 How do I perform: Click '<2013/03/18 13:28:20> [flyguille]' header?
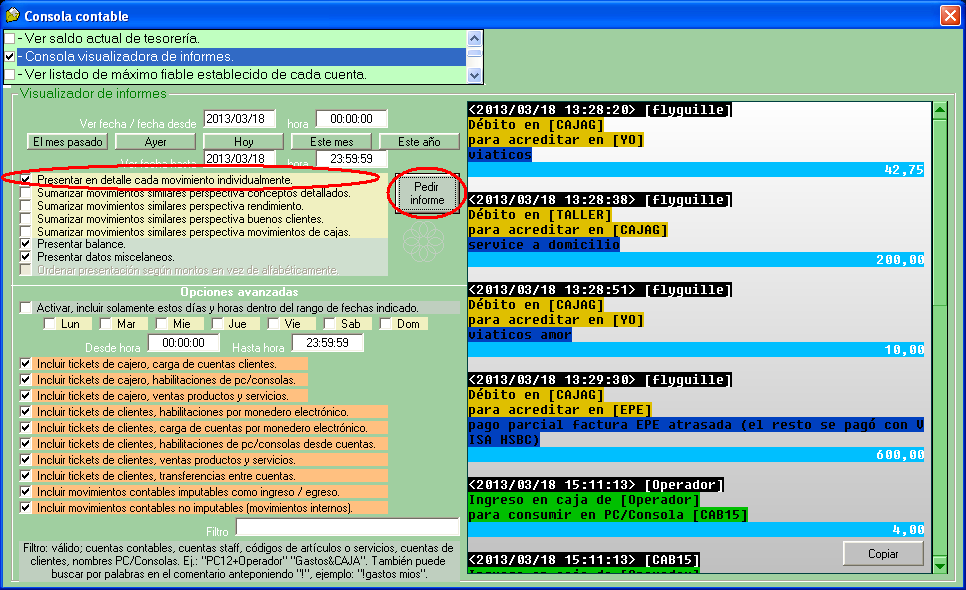click(x=600, y=110)
